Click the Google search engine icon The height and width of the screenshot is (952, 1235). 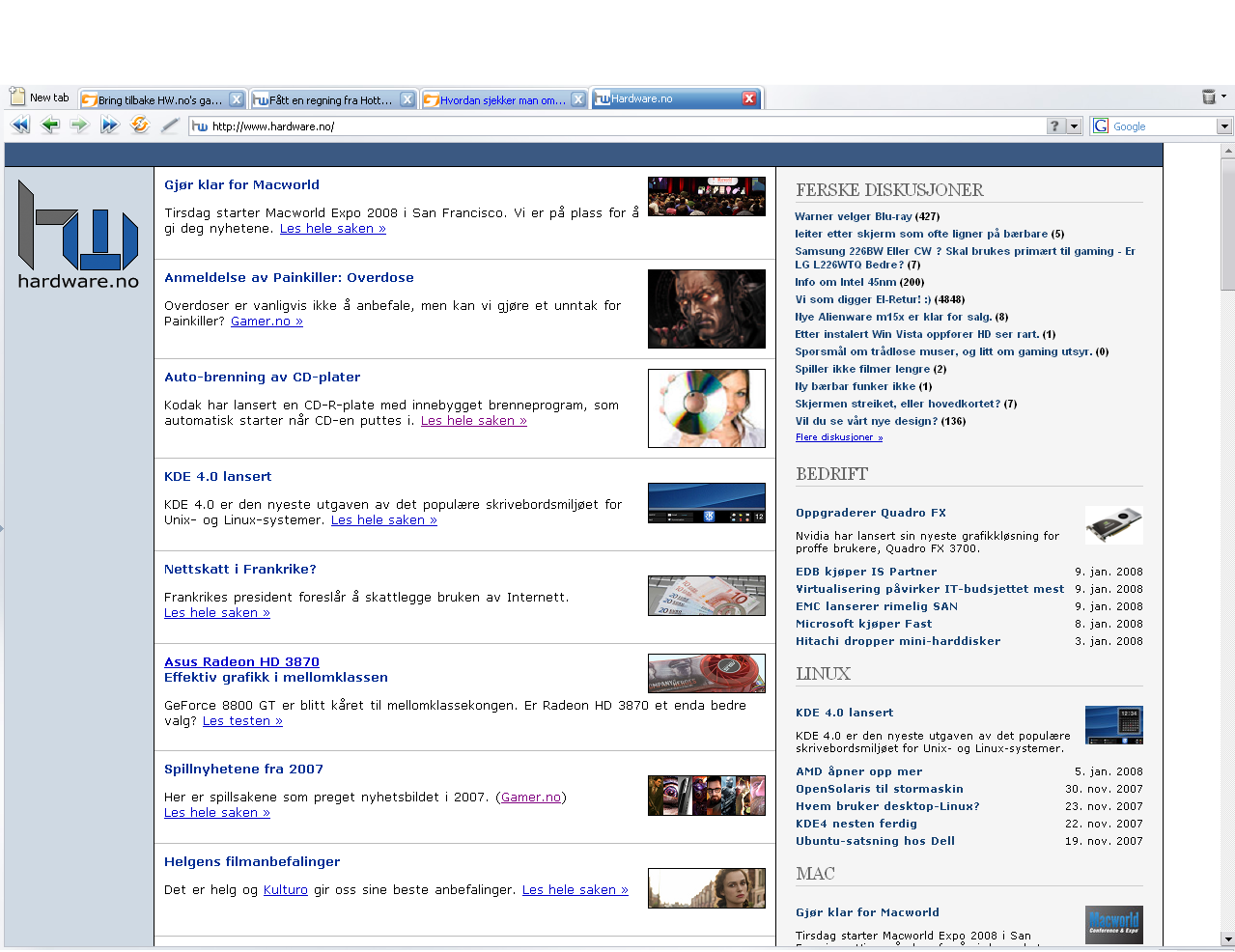(x=1101, y=126)
